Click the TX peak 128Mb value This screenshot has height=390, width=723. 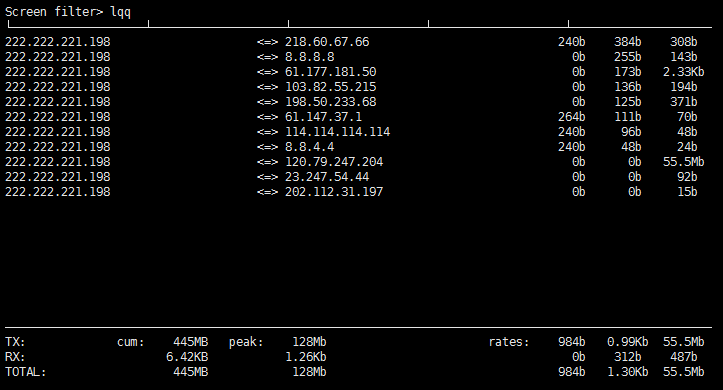point(309,342)
